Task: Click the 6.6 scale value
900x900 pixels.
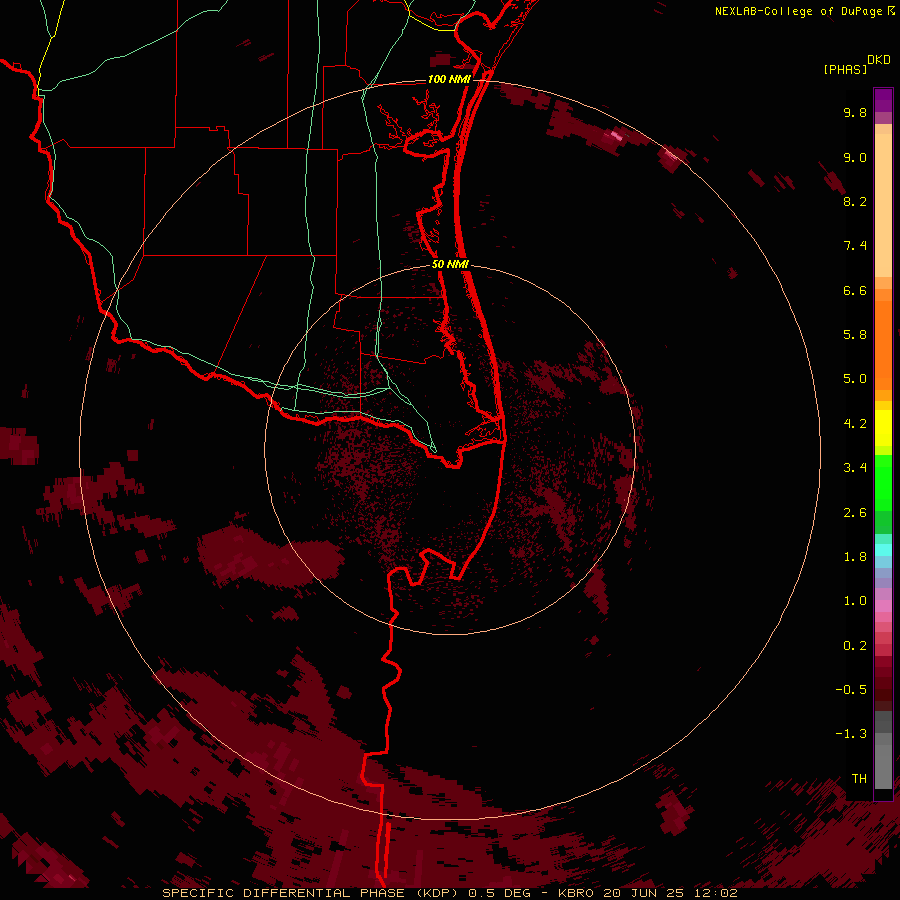Action: (x=855, y=290)
